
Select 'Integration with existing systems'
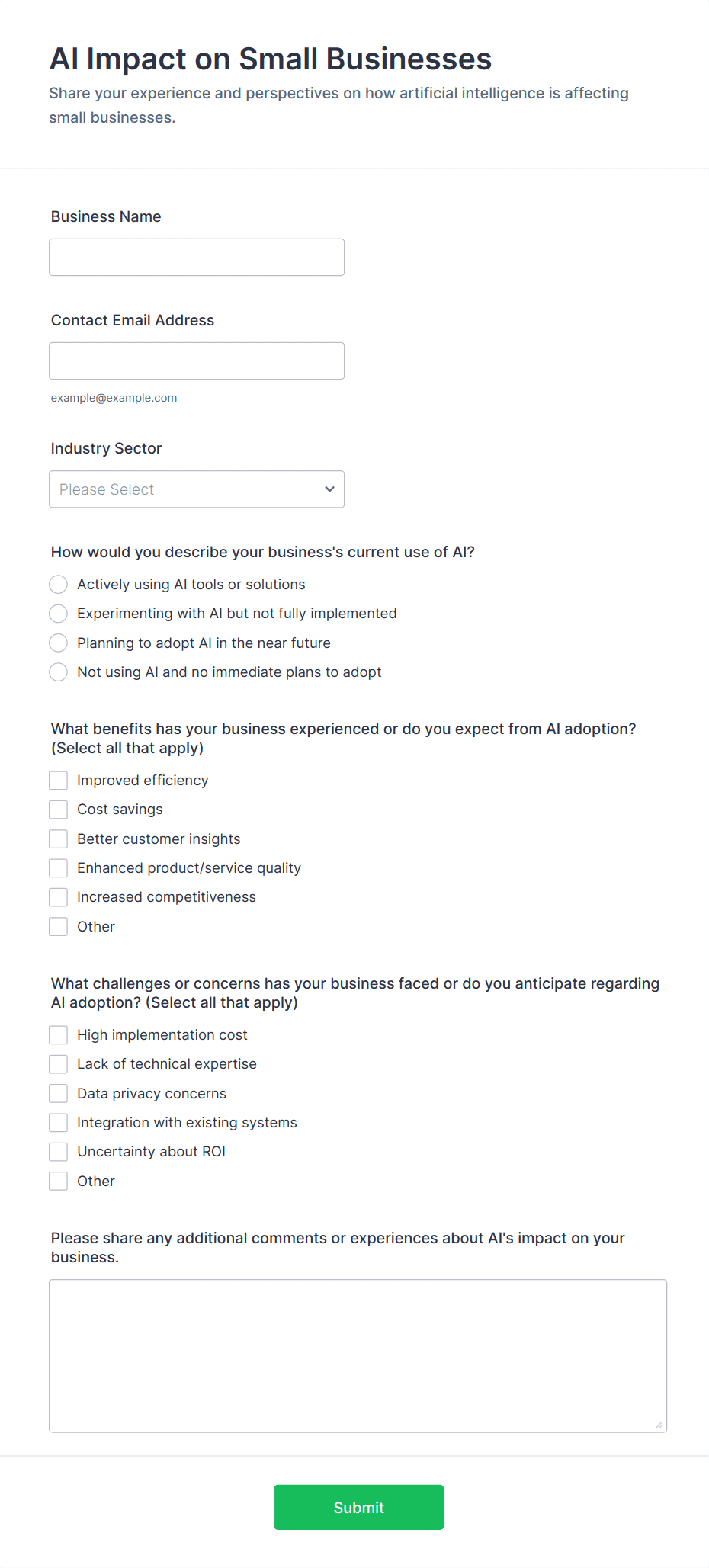[58, 1122]
